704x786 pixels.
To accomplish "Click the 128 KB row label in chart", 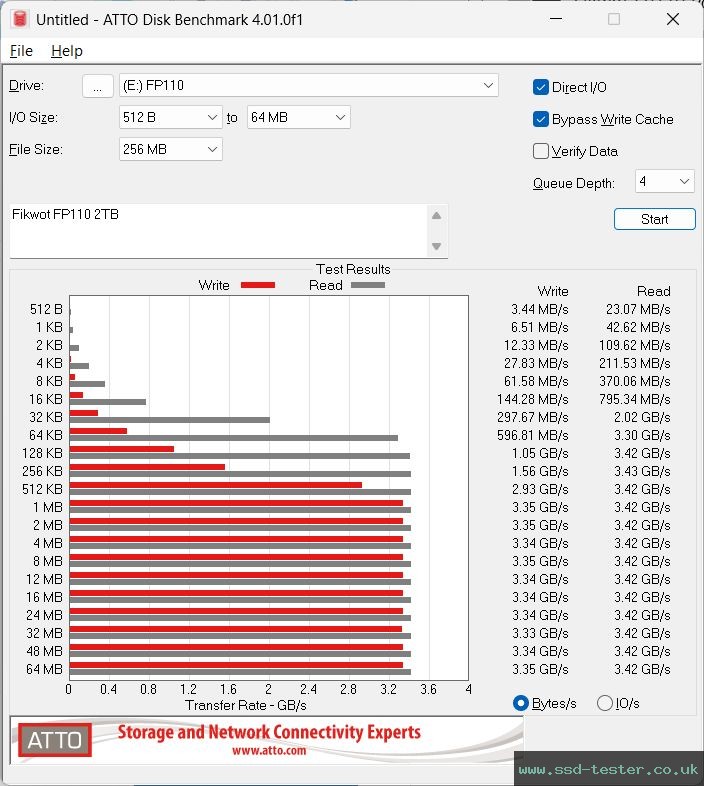I will 42,453.
